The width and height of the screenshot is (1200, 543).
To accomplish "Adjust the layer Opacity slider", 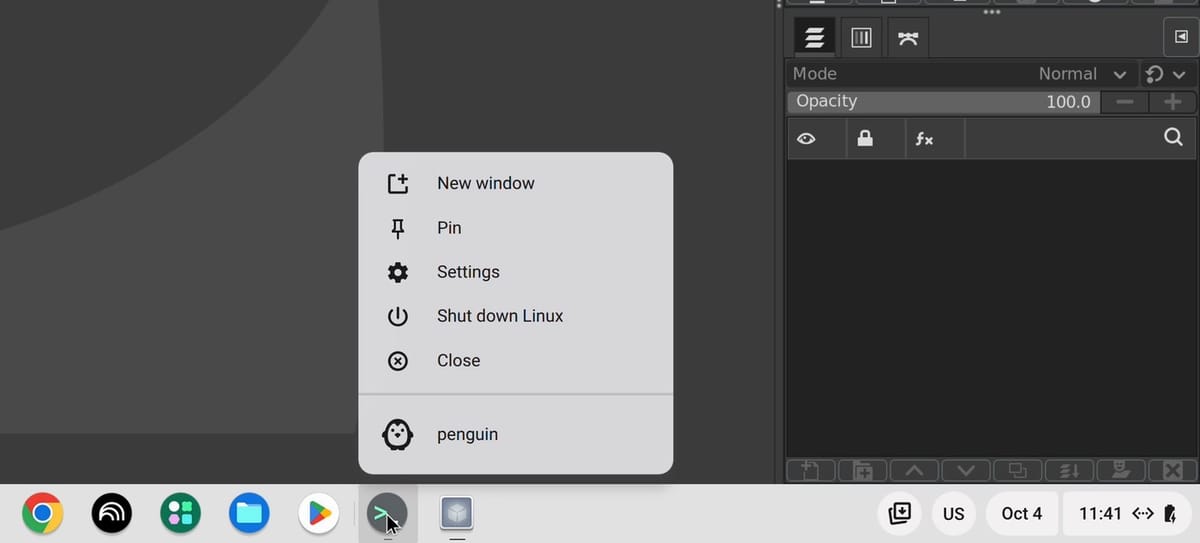I will click(943, 101).
